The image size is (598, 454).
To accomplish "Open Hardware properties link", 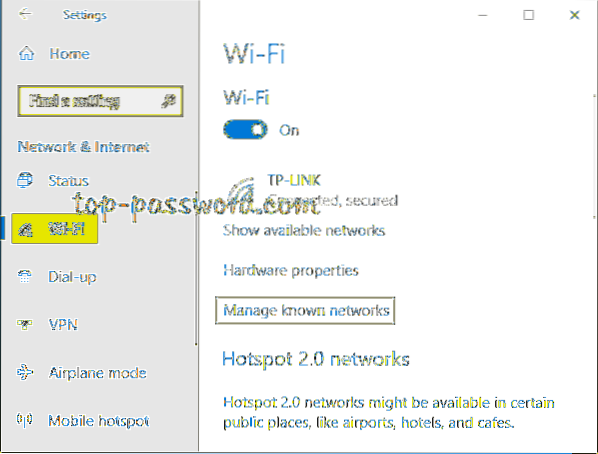I will (291, 270).
